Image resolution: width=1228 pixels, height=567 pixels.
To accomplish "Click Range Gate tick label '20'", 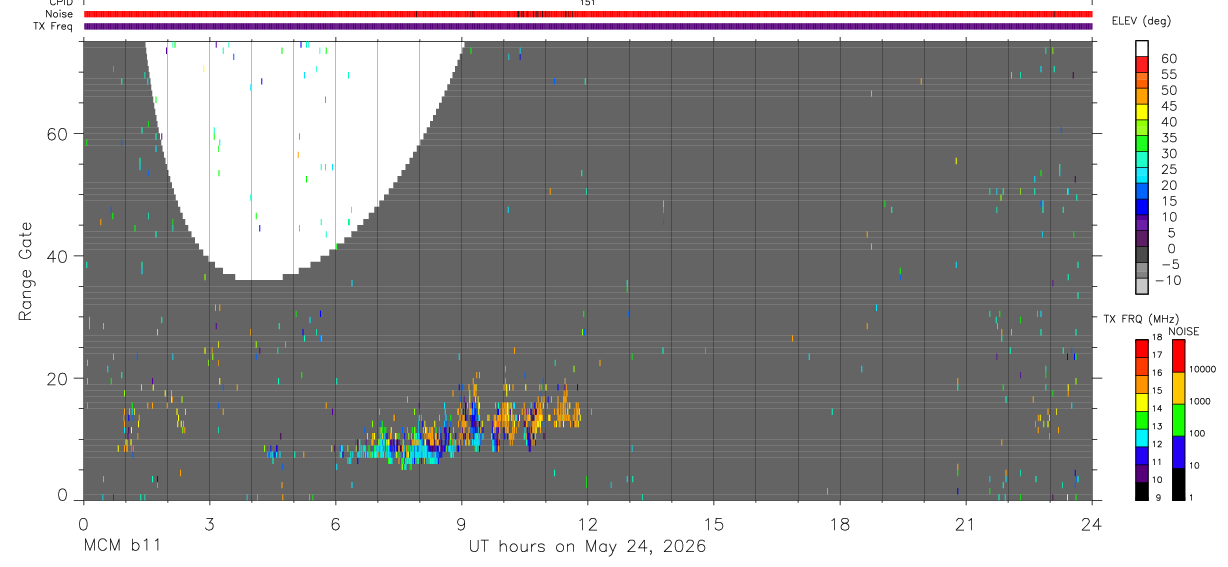I will pyautogui.click(x=58, y=378).
